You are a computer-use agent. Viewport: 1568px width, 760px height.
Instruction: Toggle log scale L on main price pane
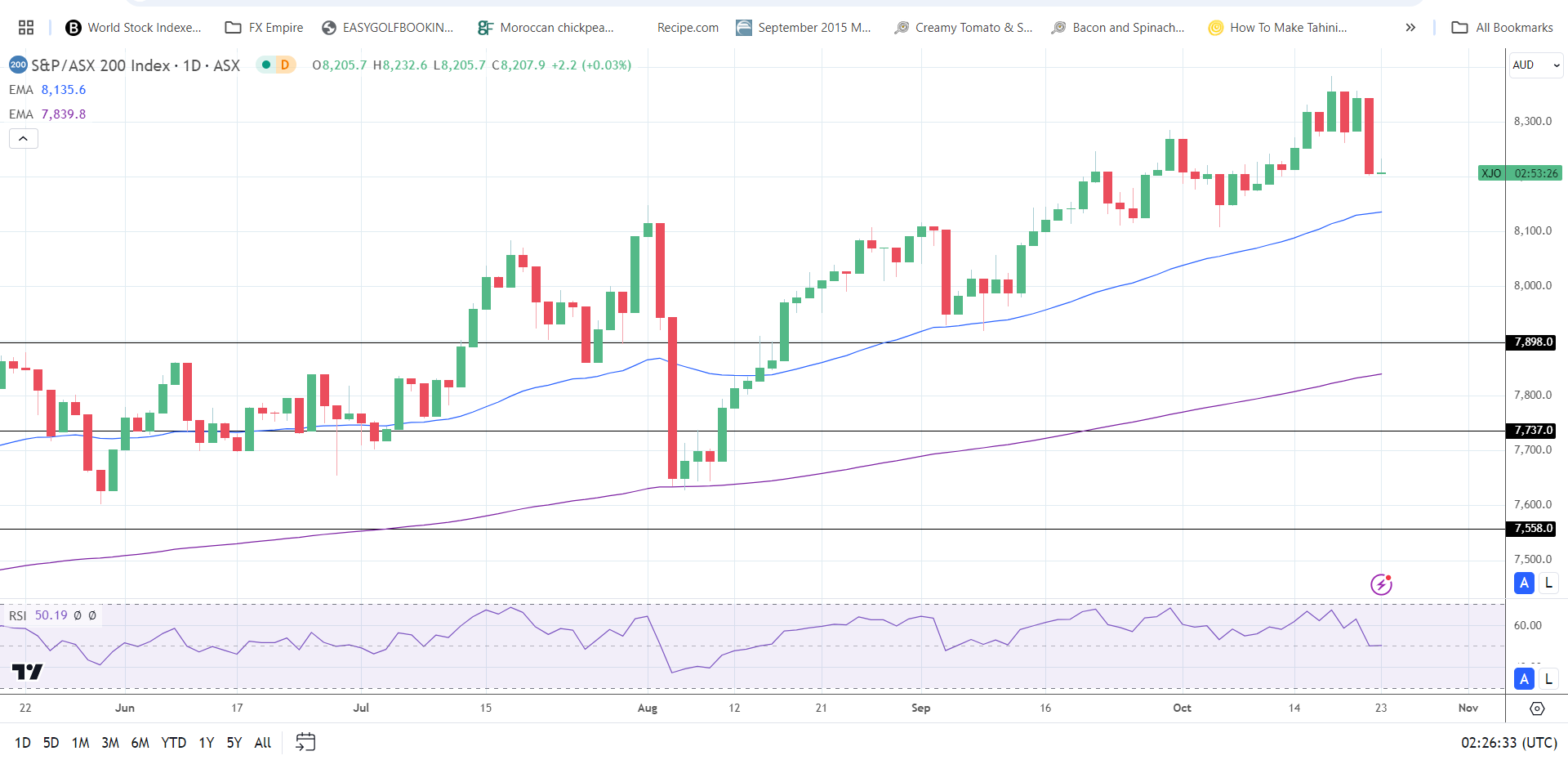tap(1548, 583)
